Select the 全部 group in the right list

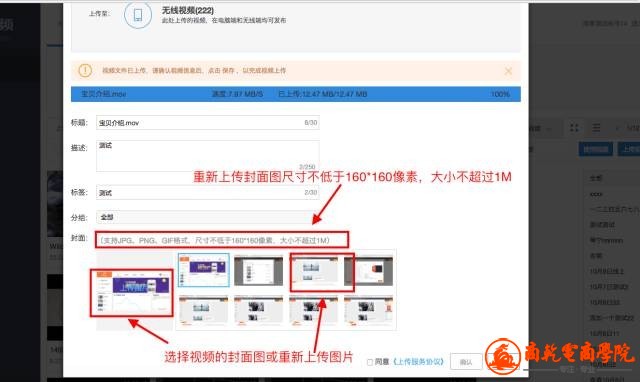(x=596, y=178)
